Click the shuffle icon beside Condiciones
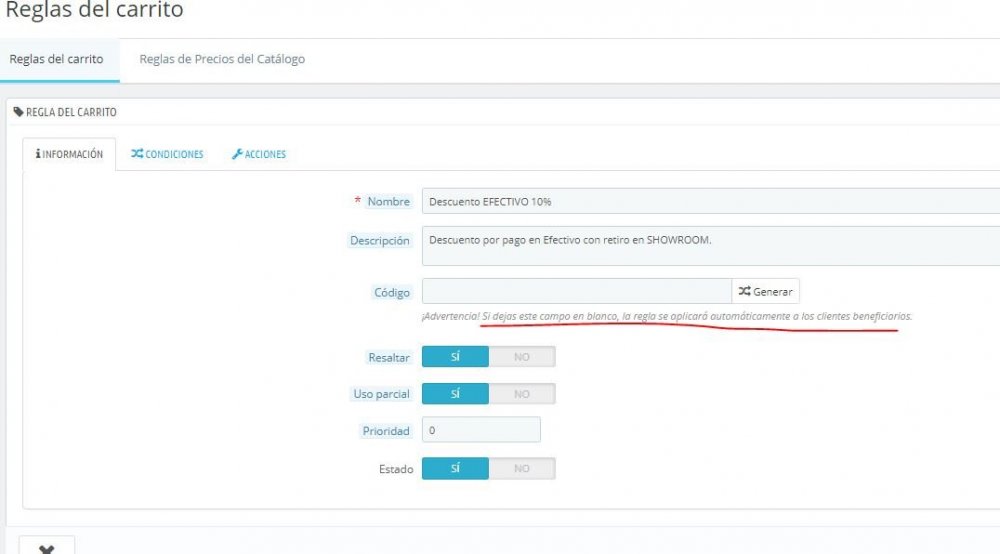The width and height of the screenshot is (1000, 554). pos(136,154)
